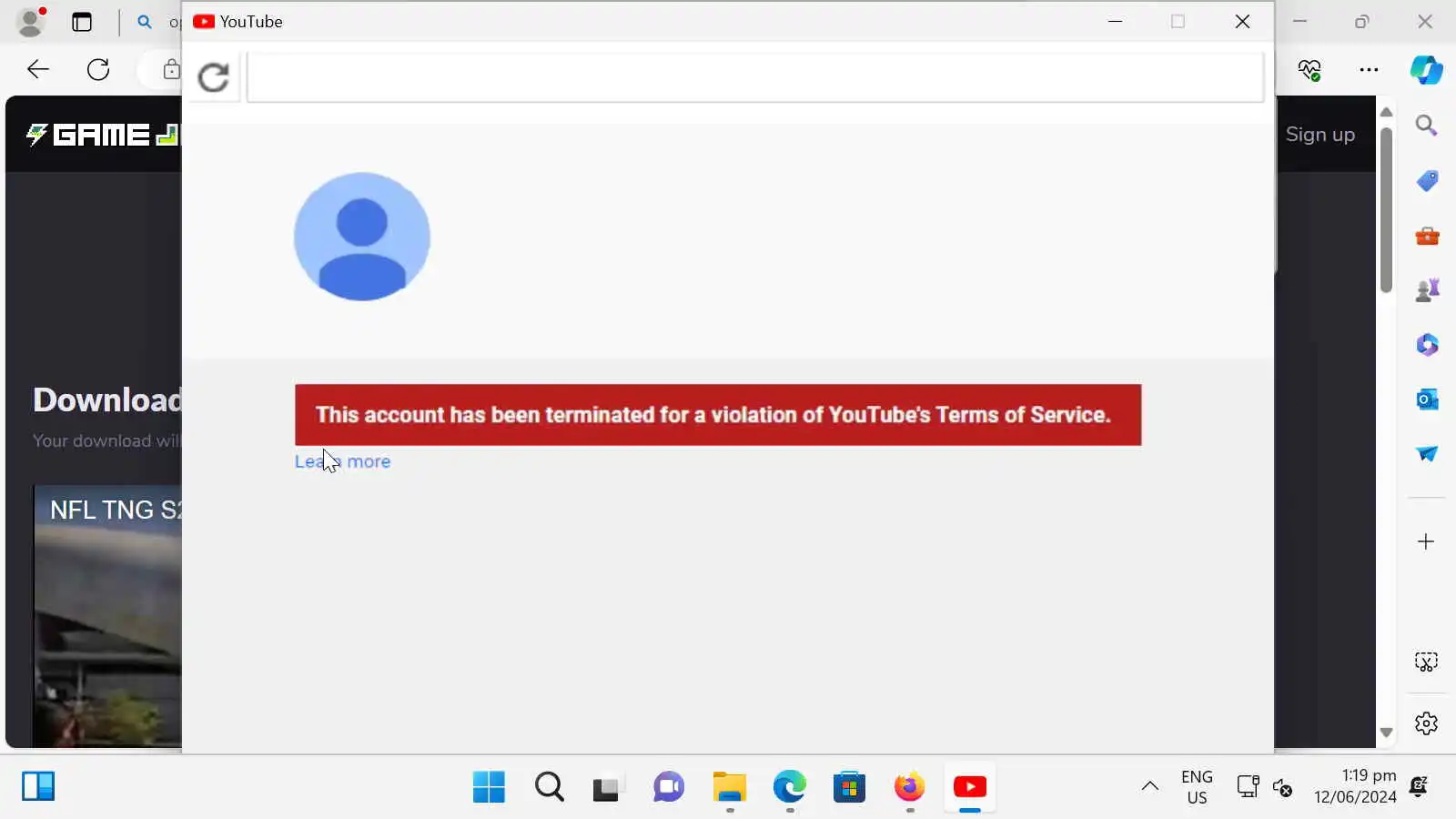Click the GameJolt logo in Edge

point(103,135)
